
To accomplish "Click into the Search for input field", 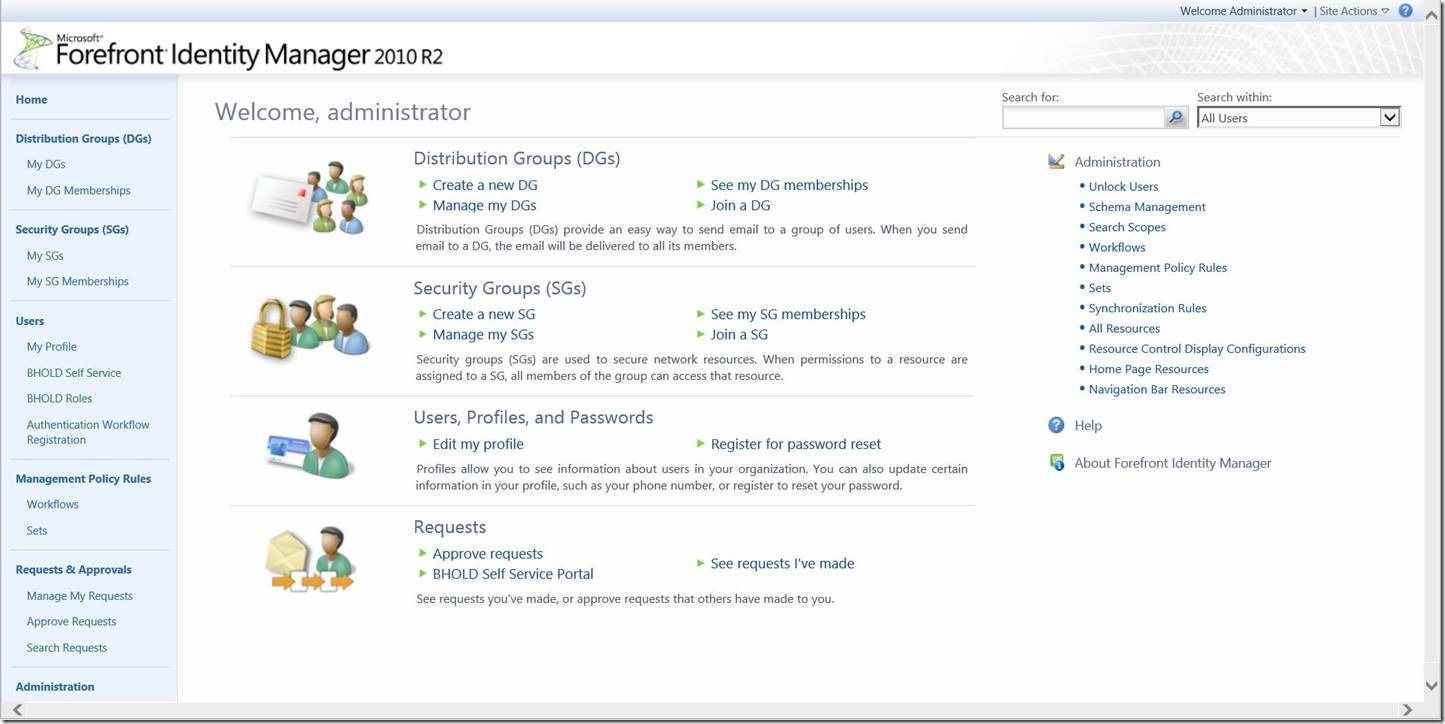I will pyautogui.click(x=1084, y=118).
